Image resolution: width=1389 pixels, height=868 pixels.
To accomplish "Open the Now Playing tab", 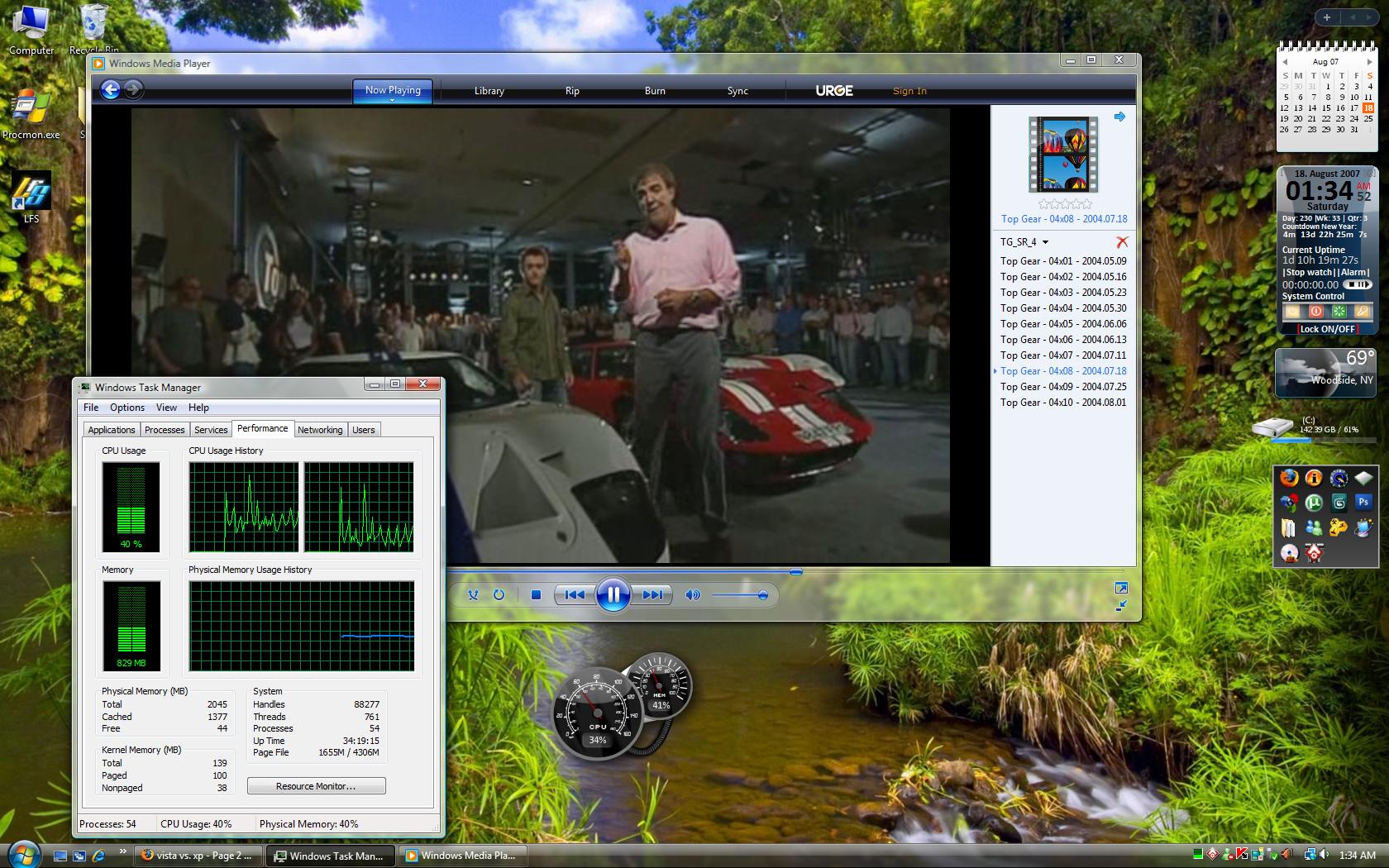I will click(x=393, y=90).
